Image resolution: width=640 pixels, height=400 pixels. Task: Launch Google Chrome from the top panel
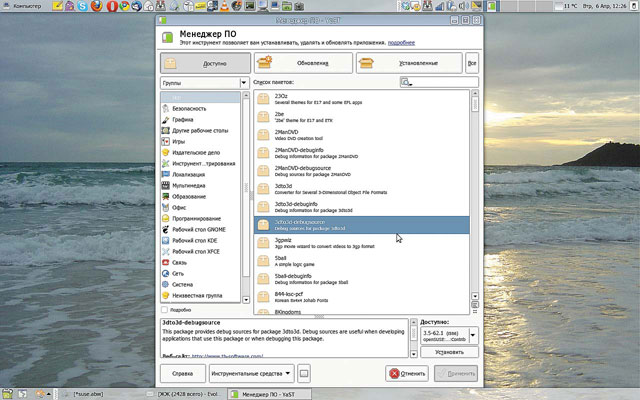coord(124,6)
